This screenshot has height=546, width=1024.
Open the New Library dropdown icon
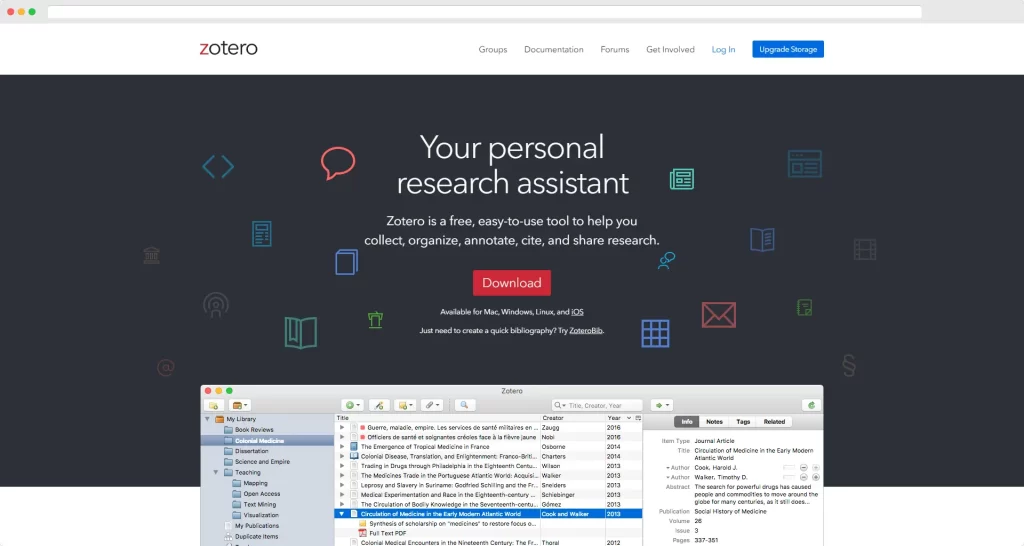pyautogui.click(x=240, y=406)
